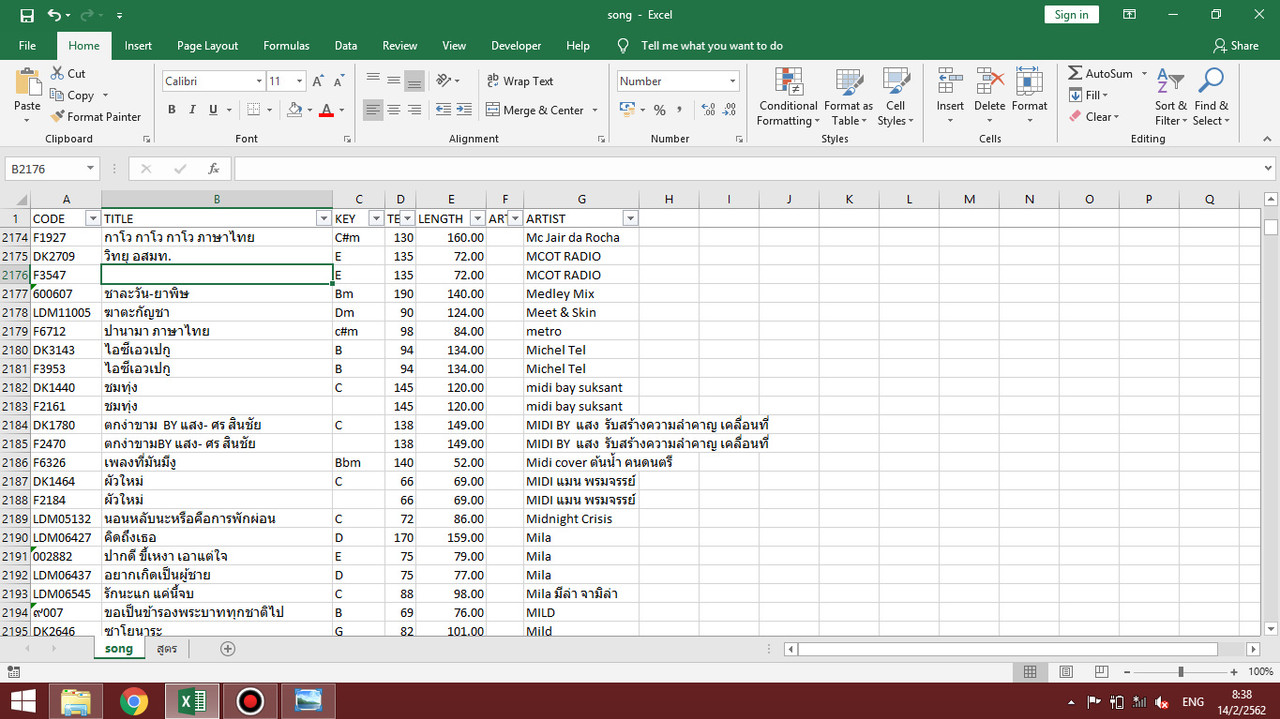Viewport: 1280px width, 719px height.
Task: Open the Calibri font name dropdown
Action: coord(258,81)
